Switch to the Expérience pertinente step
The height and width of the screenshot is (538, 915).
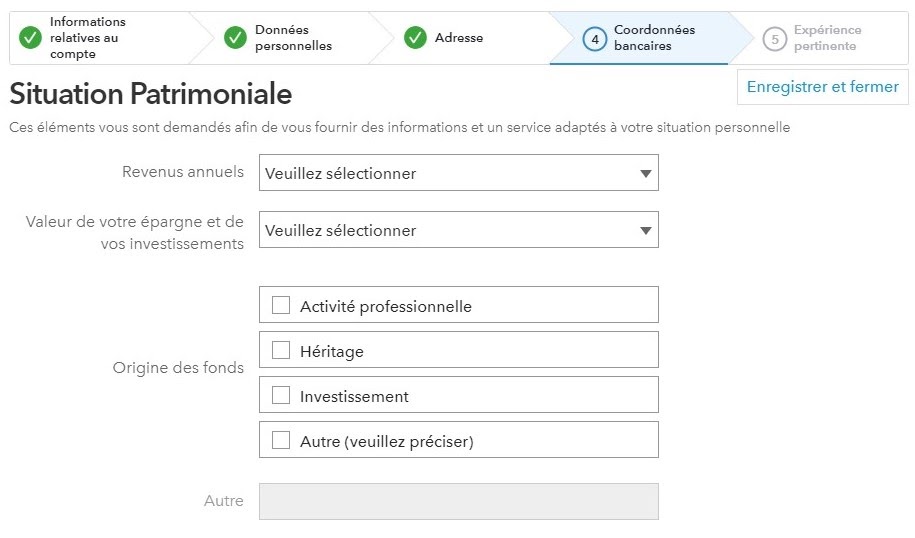(827, 38)
